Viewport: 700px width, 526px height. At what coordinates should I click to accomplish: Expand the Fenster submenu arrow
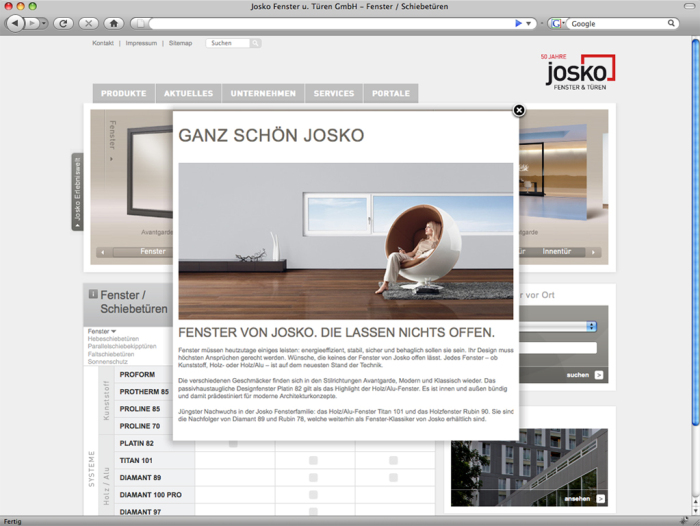click(x=113, y=331)
